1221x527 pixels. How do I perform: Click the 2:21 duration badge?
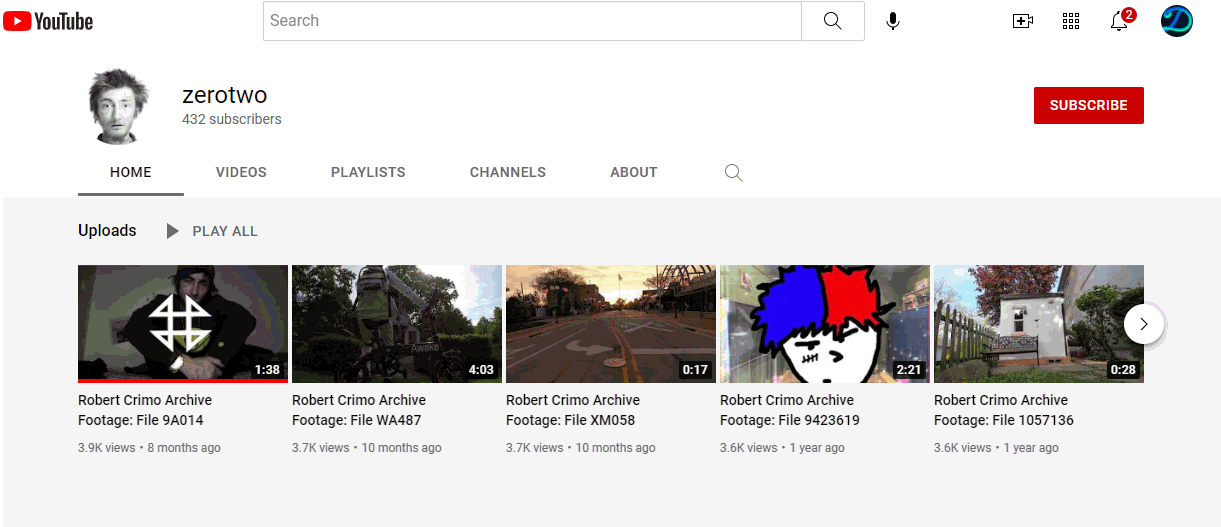[x=909, y=370]
